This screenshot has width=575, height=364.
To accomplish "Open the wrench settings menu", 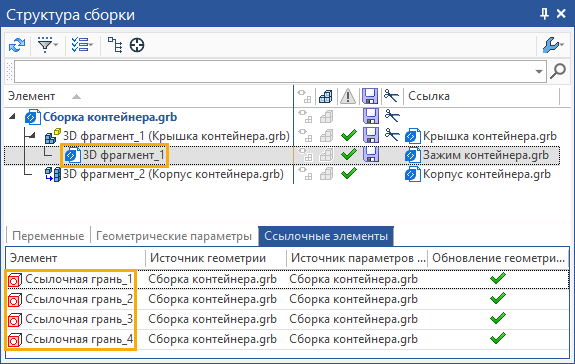I will coord(553,45).
